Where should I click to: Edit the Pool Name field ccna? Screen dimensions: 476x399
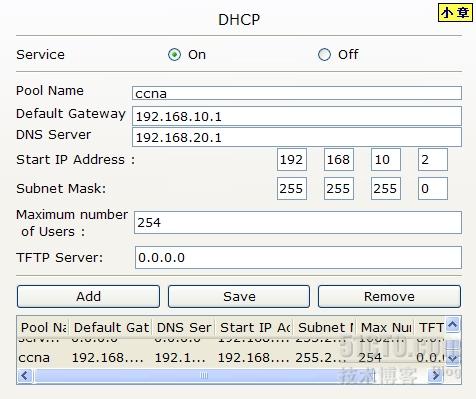tap(297, 93)
